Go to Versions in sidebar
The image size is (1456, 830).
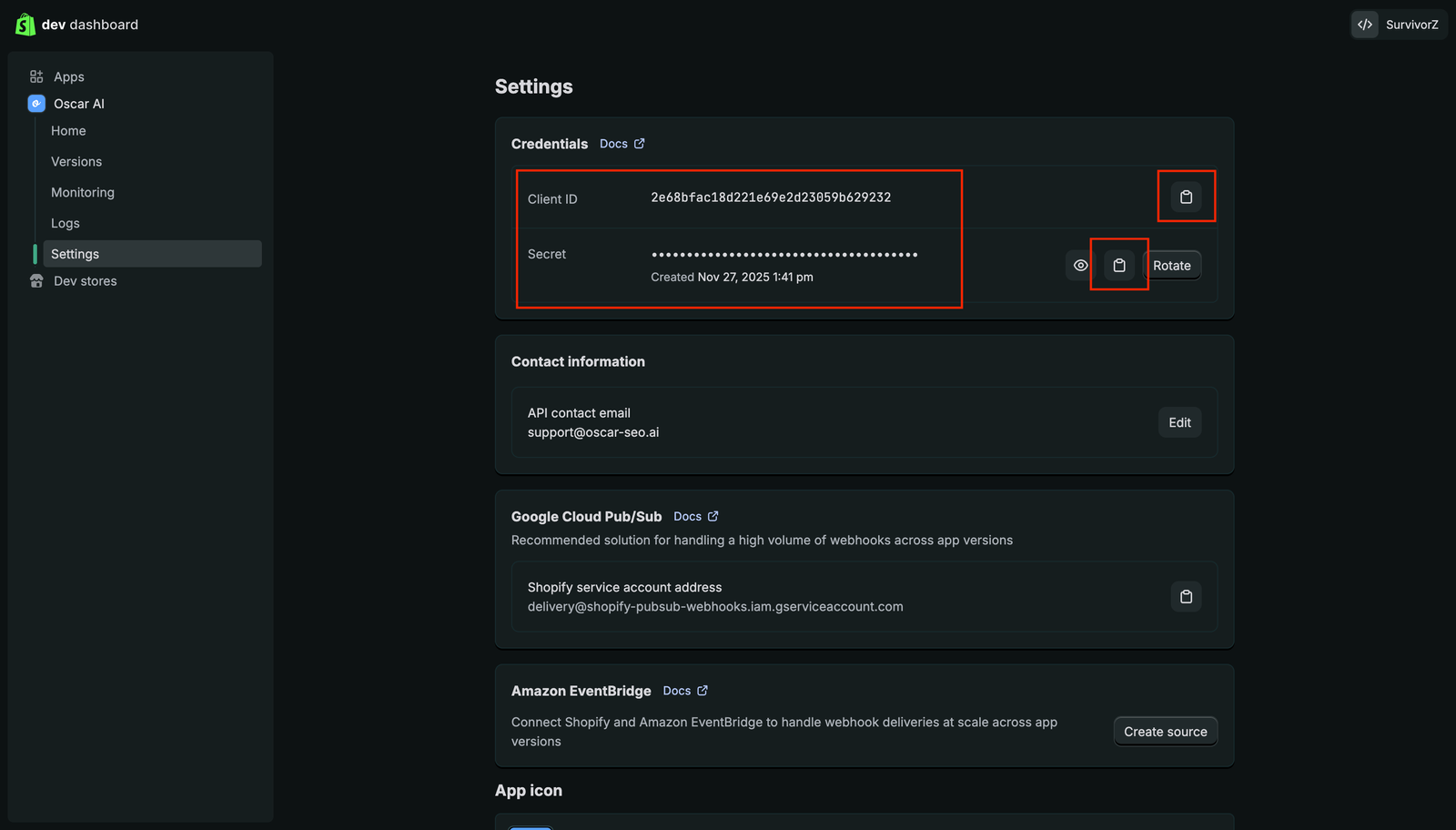point(76,162)
